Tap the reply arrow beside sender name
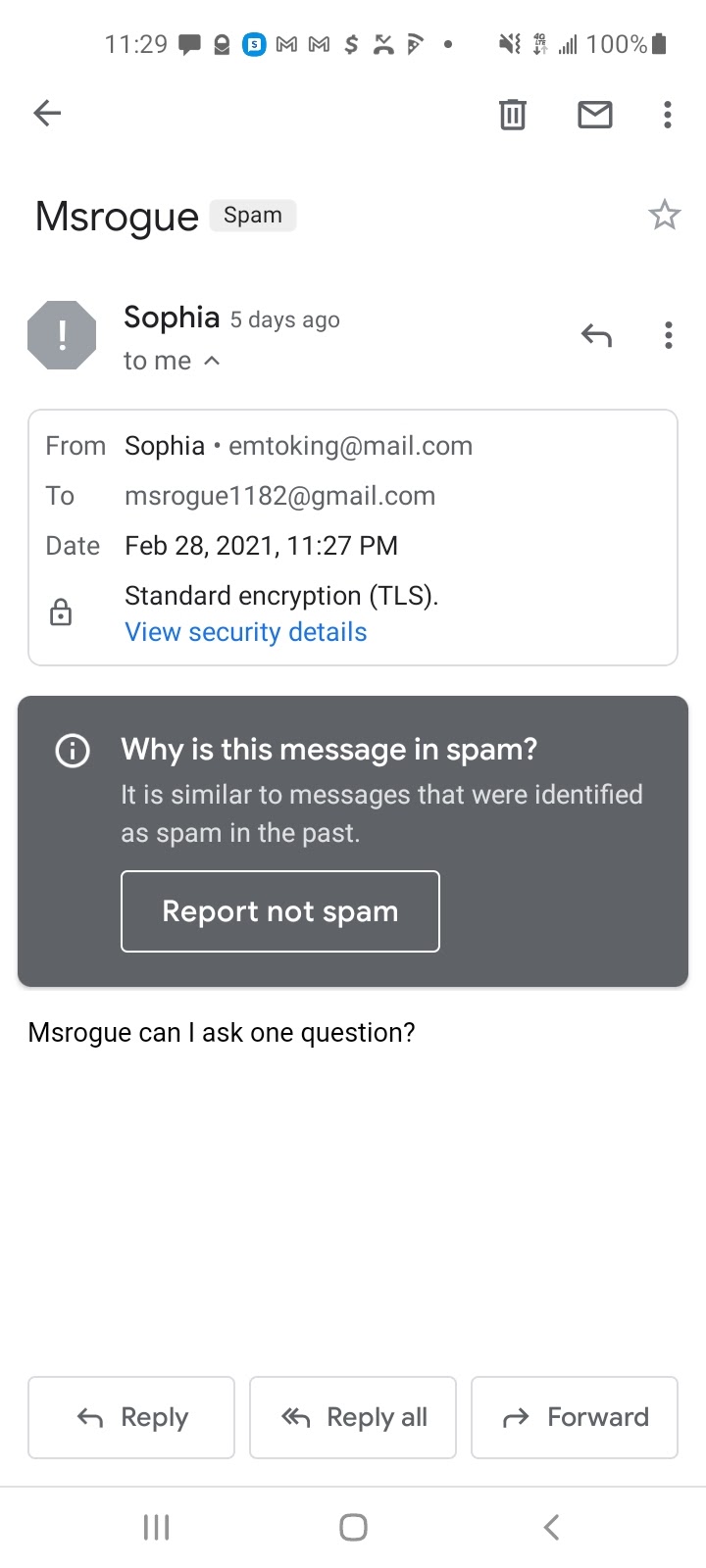 [596, 336]
